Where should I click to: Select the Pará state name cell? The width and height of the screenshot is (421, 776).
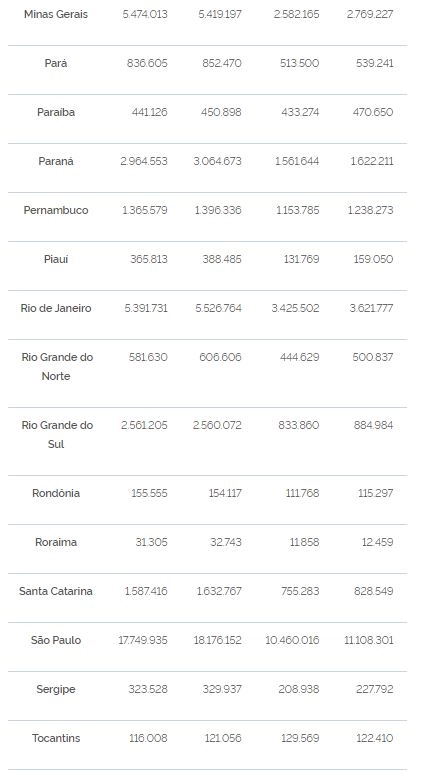[56, 63]
